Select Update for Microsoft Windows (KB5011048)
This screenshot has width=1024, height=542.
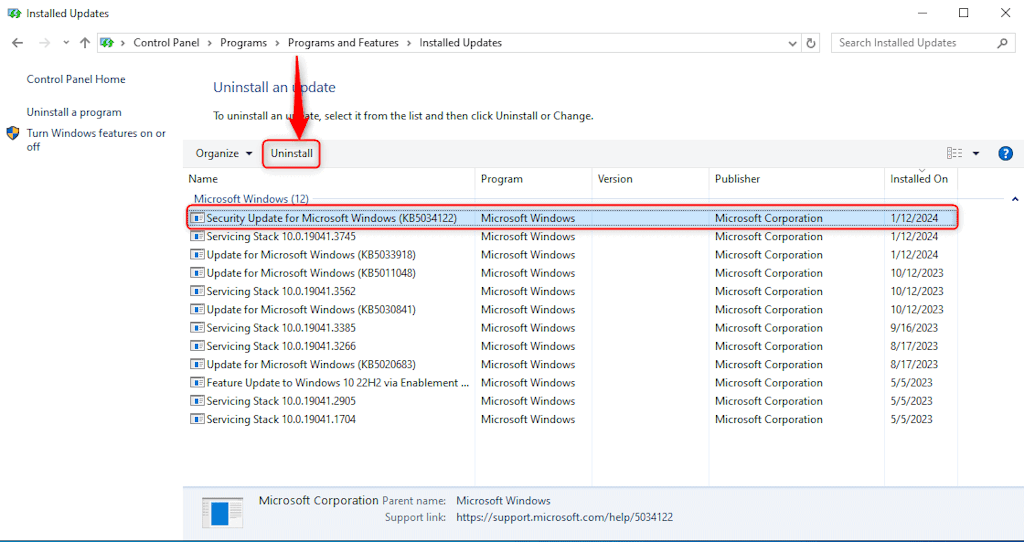tap(572, 273)
